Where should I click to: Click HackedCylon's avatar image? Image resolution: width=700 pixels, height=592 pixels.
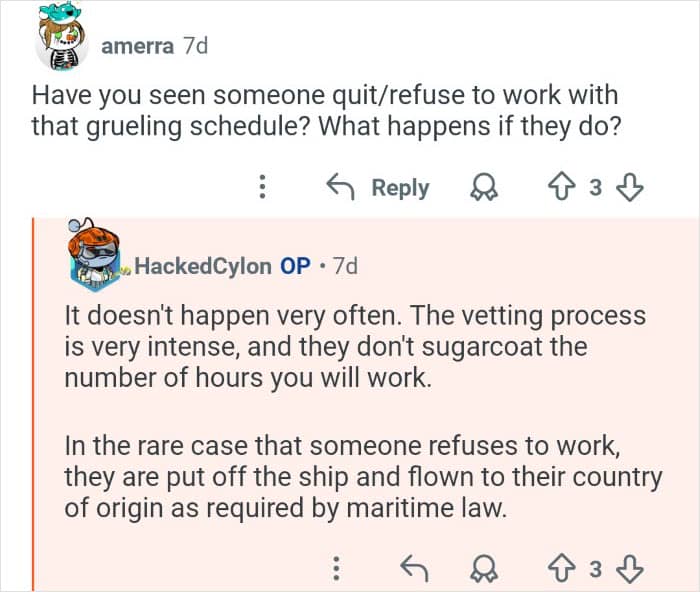[x=97, y=259]
